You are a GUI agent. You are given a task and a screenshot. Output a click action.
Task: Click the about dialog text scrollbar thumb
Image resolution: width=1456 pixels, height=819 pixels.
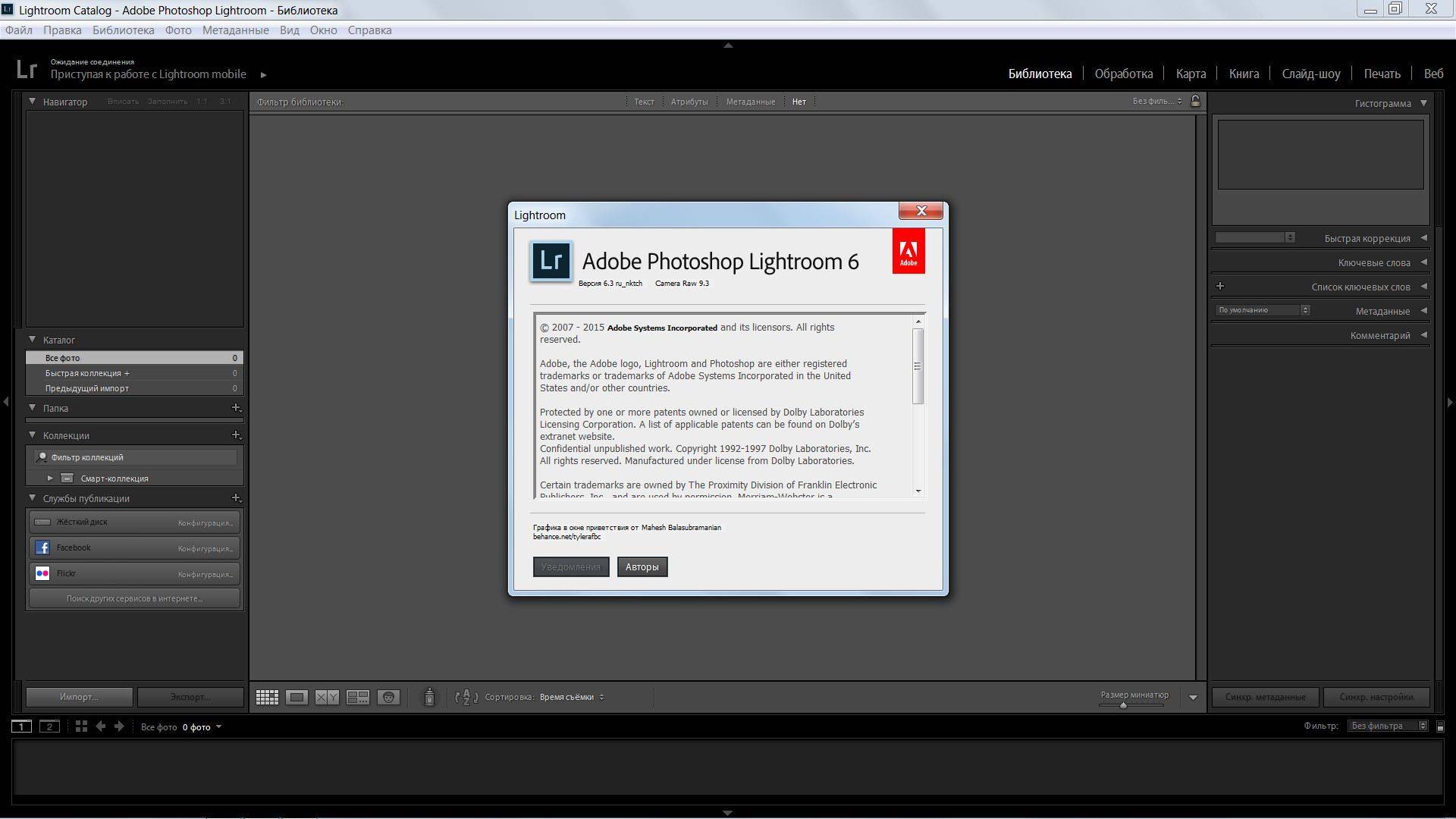[918, 366]
